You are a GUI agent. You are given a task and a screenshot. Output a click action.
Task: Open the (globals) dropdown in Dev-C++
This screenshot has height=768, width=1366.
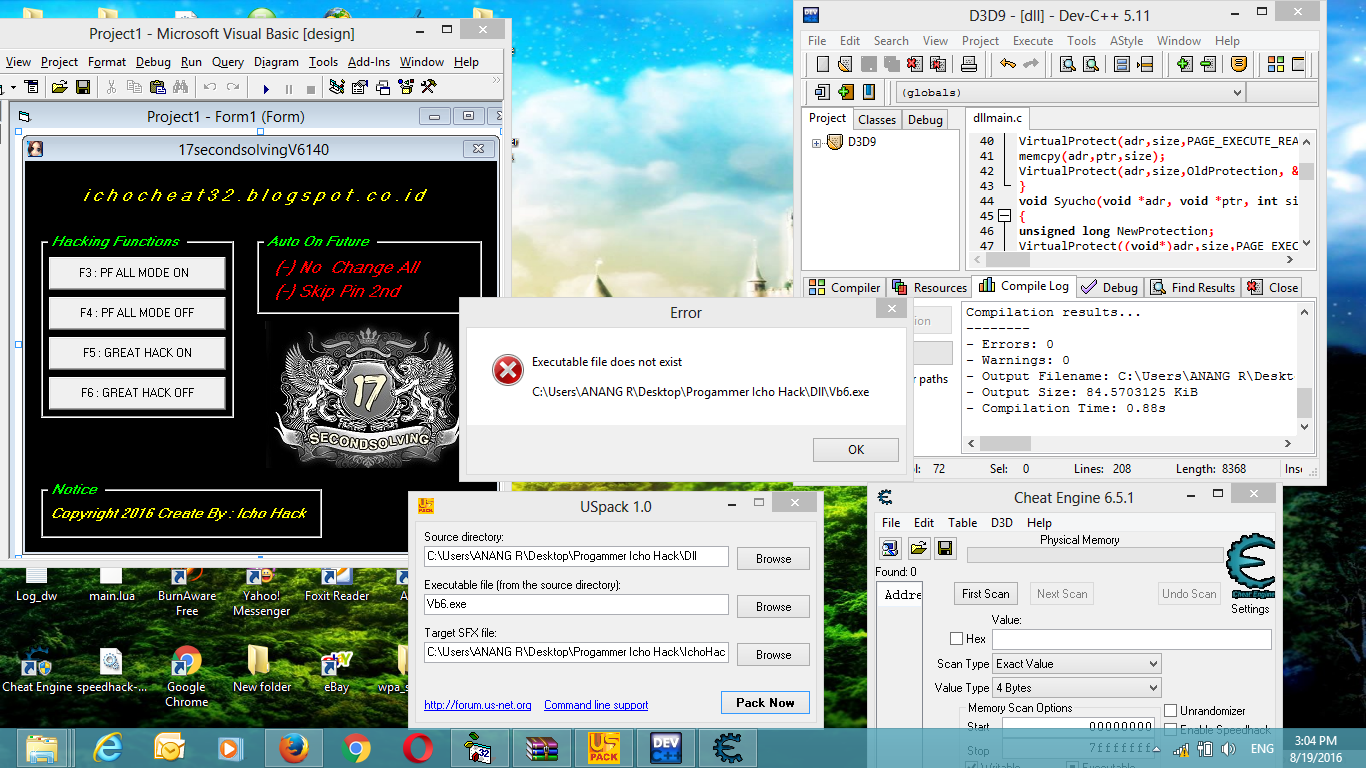click(1070, 92)
